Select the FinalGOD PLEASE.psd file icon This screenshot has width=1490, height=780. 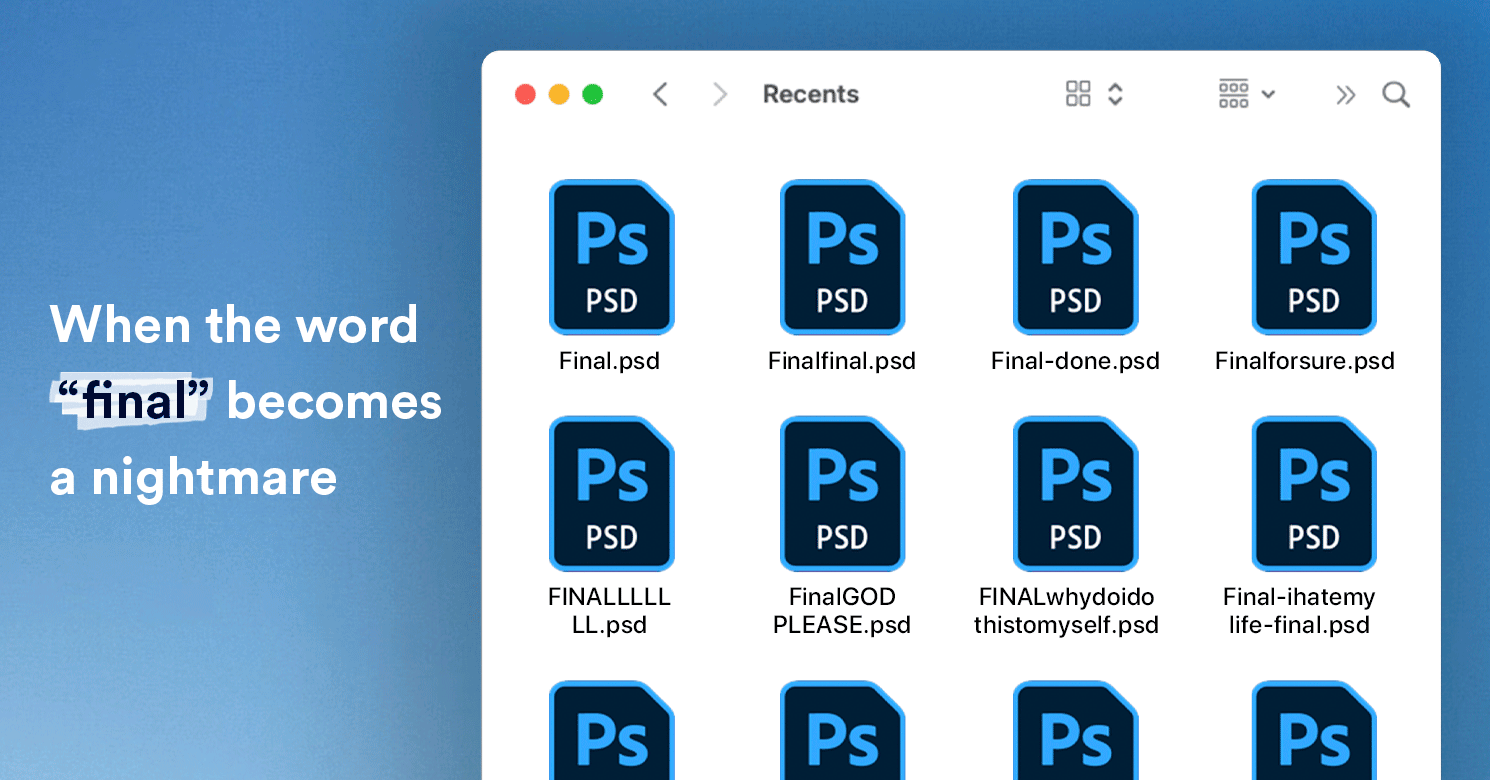[x=842, y=494]
